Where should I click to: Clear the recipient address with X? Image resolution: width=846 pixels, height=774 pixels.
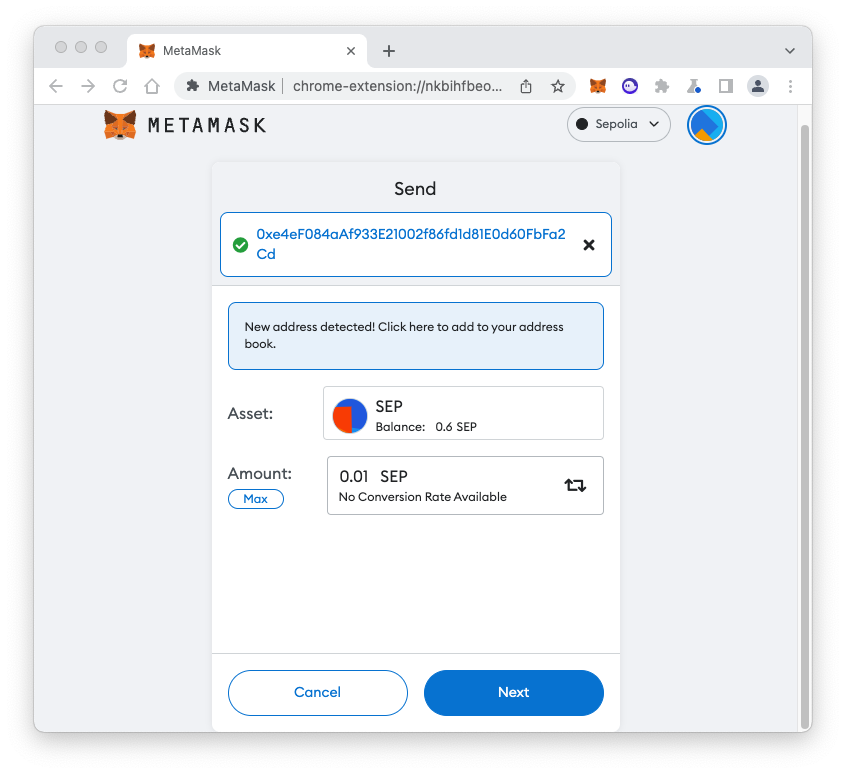pyautogui.click(x=589, y=244)
